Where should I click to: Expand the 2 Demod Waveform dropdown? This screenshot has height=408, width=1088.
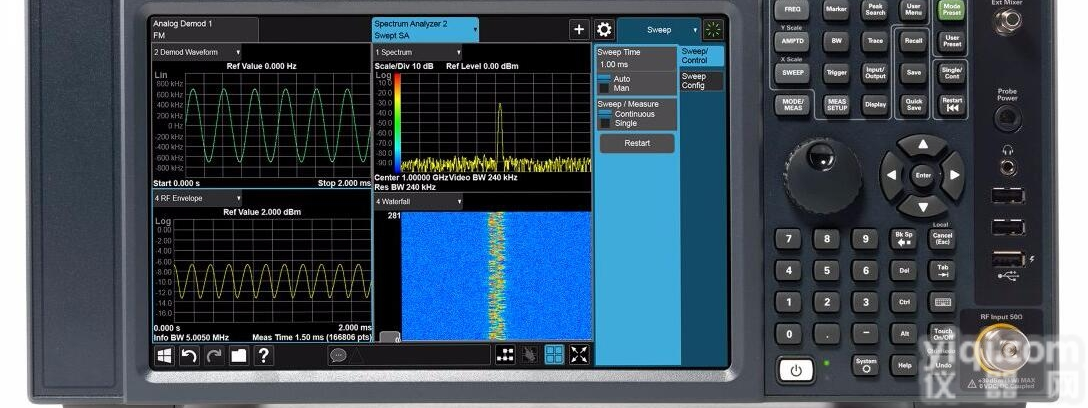point(198,52)
